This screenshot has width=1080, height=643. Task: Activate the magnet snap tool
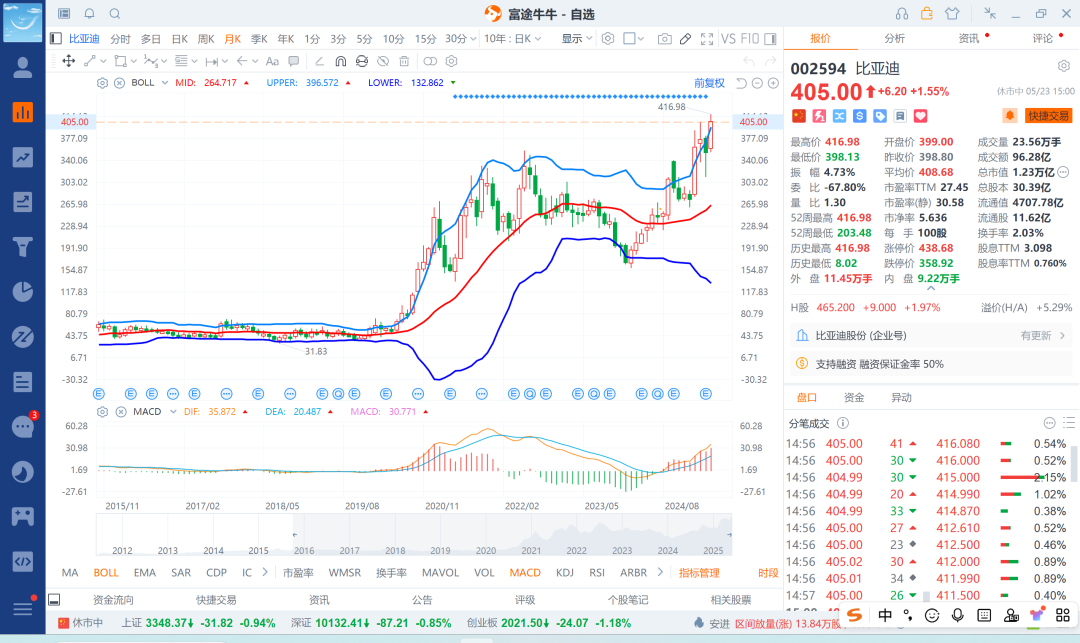click(x=340, y=61)
